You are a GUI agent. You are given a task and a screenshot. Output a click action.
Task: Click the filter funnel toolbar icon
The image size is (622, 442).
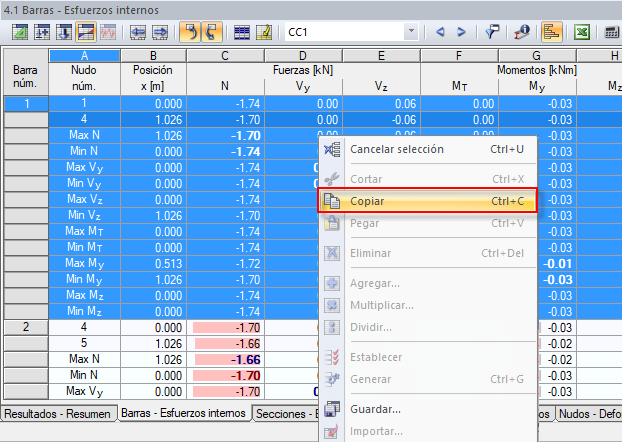pyautogui.click(x=492, y=32)
